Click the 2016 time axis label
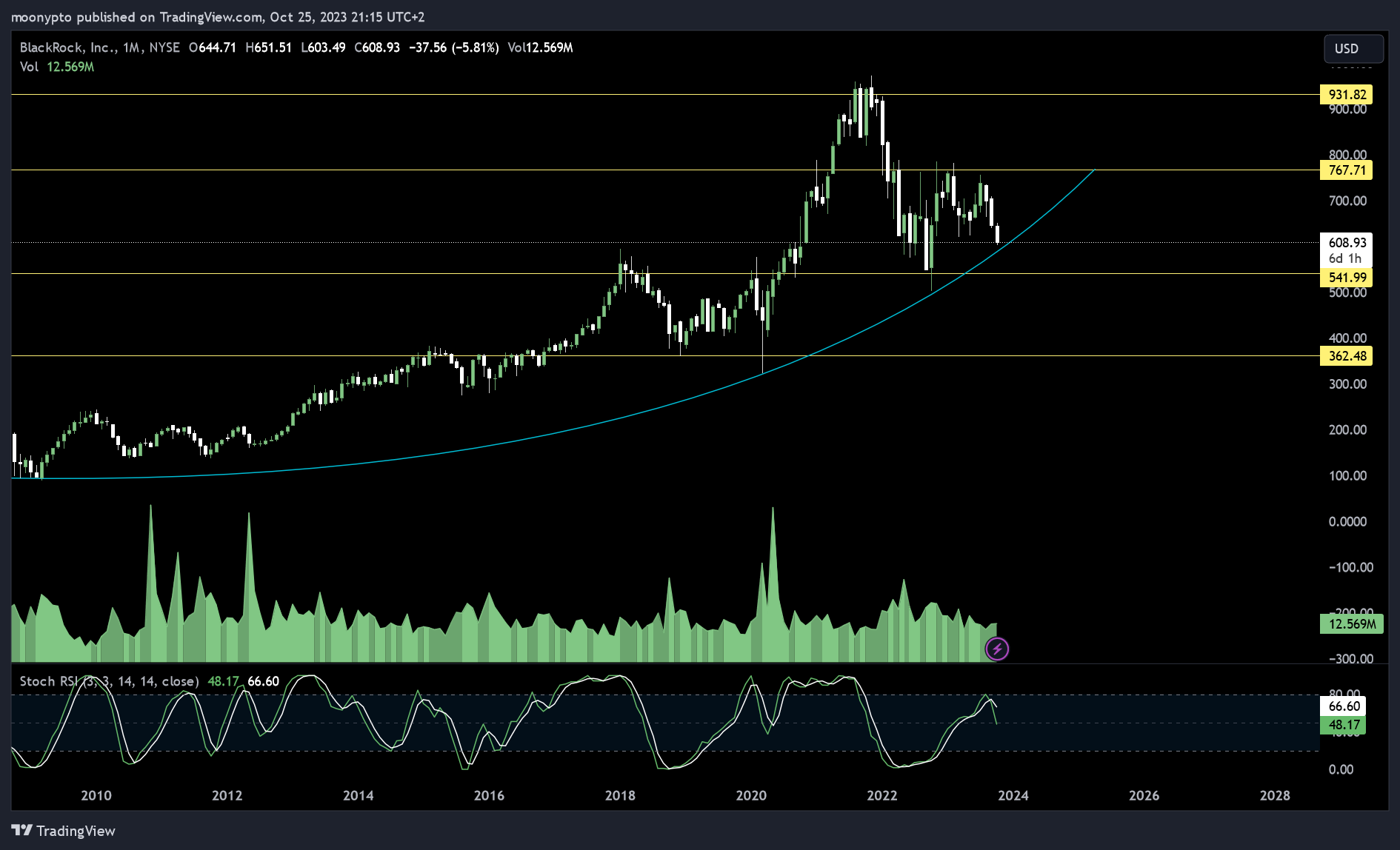Image resolution: width=1400 pixels, height=850 pixels. pos(489,796)
